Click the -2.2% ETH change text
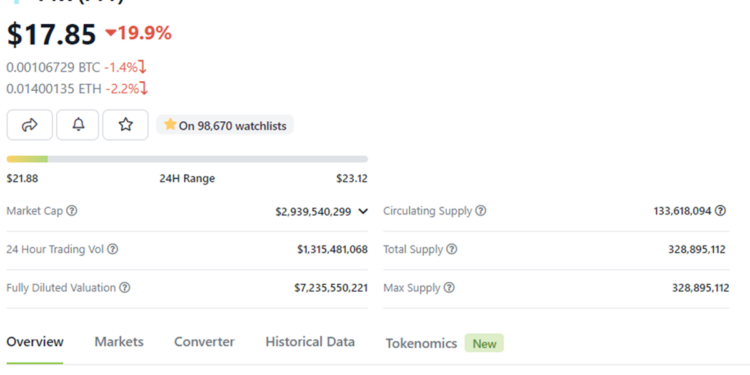750x375 pixels. [123, 88]
